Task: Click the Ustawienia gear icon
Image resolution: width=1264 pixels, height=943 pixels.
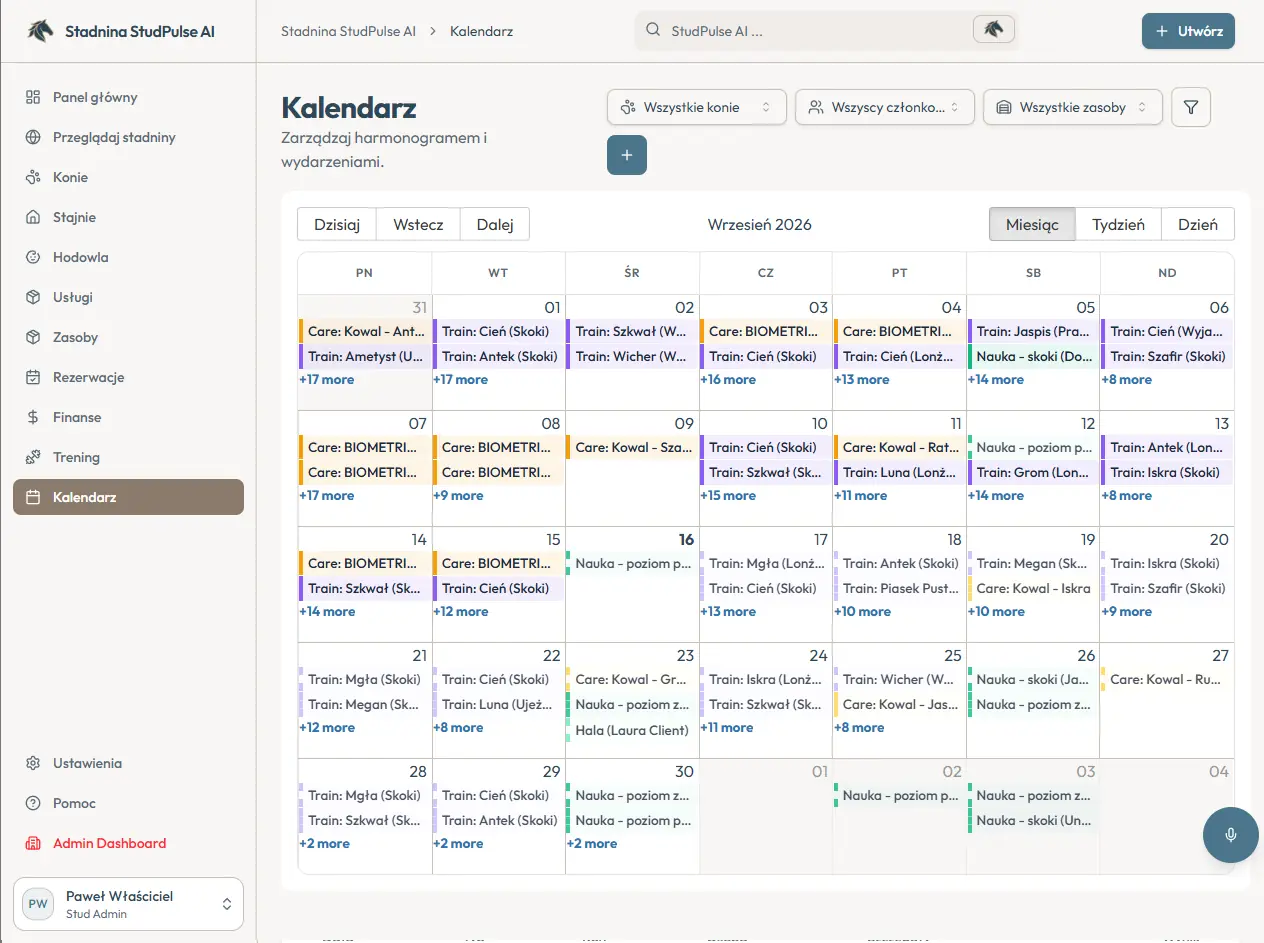Action: point(33,763)
